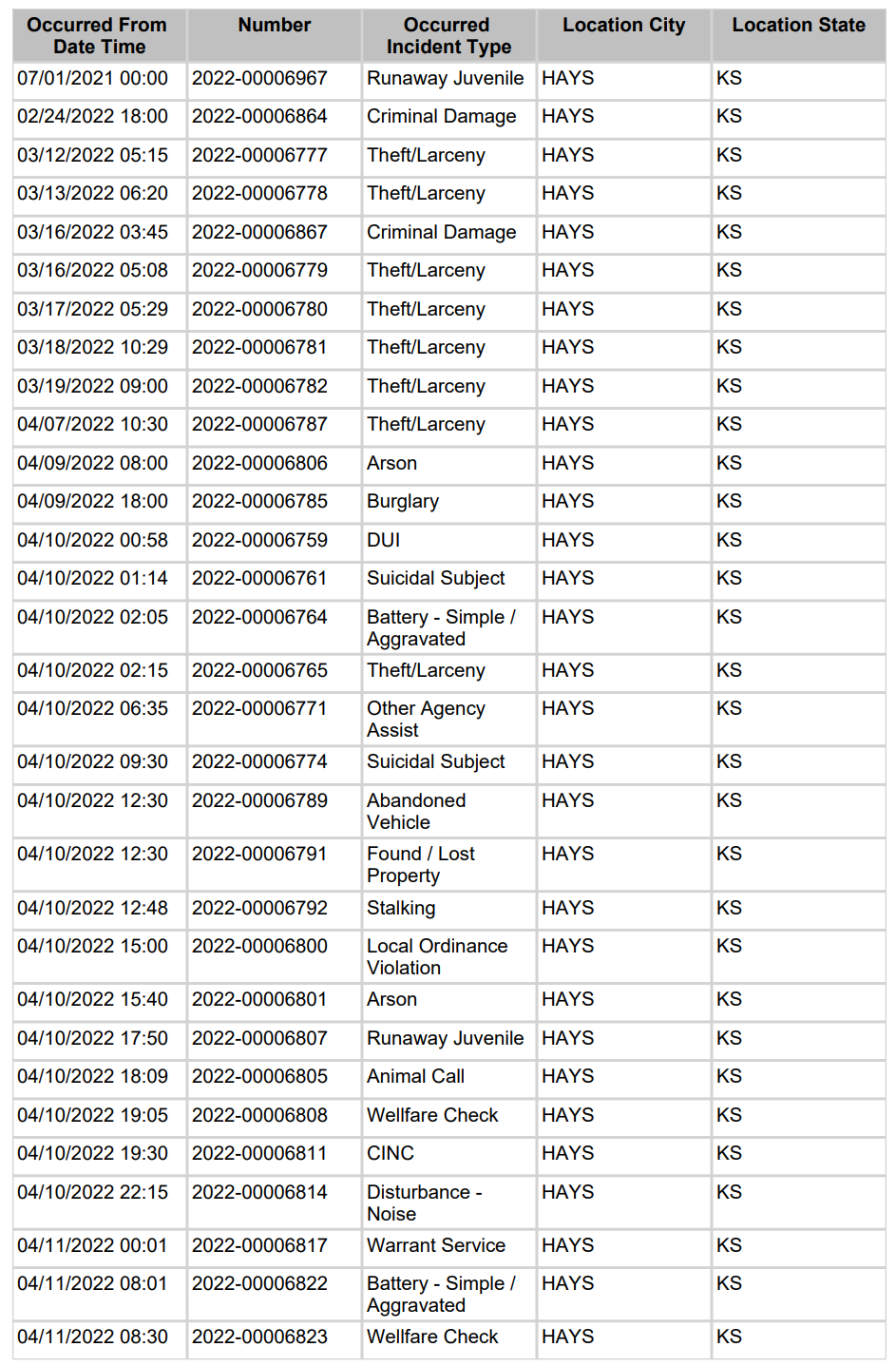This screenshot has height=1366, width=896.
Task: Click the Abandoned Vehicle incident cell
Action: point(416,812)
